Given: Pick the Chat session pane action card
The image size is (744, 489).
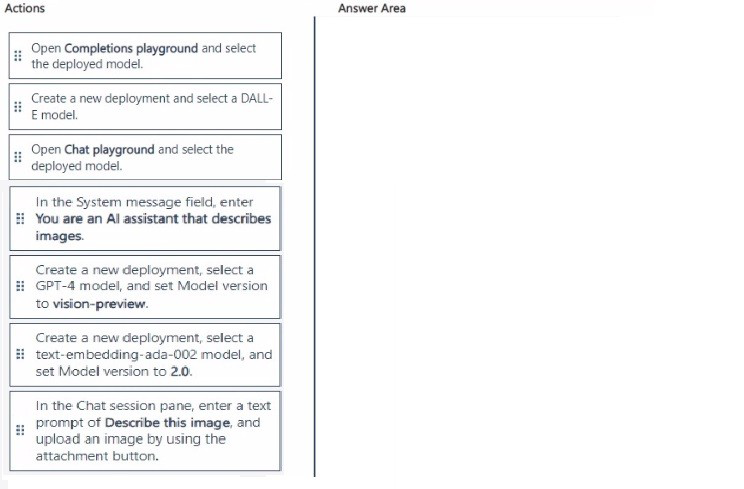Looking at the screenshot, I should pyautogui.click(x=150, y=430).
